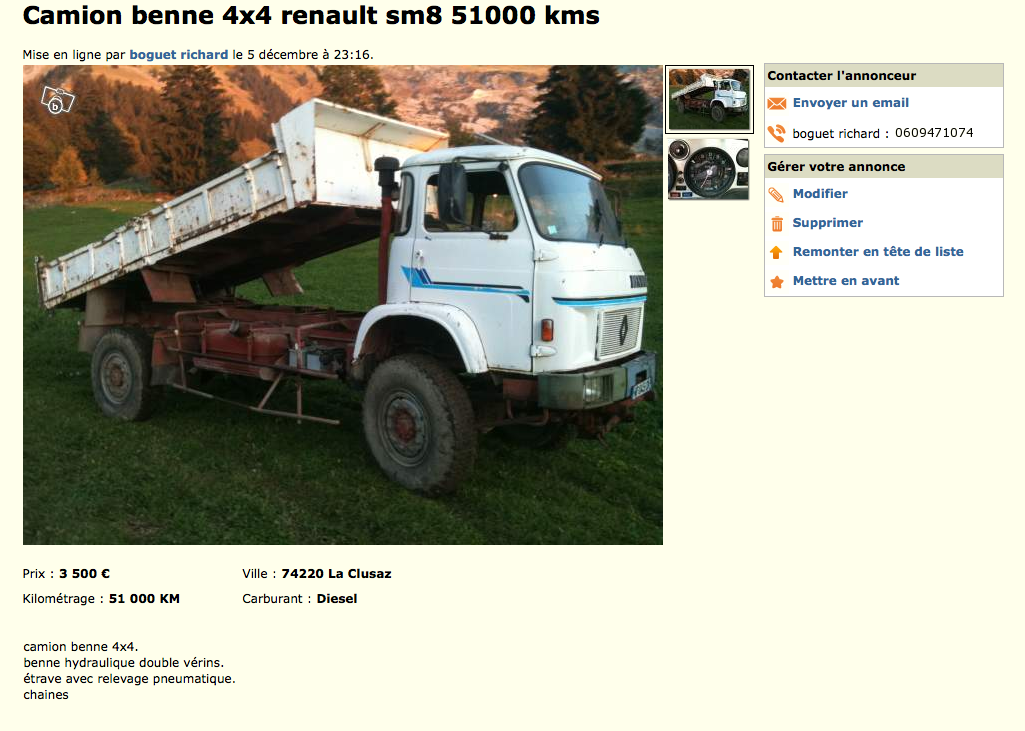
Task: Click the orange up arrow icon
Action: click(x=776, y=252)
